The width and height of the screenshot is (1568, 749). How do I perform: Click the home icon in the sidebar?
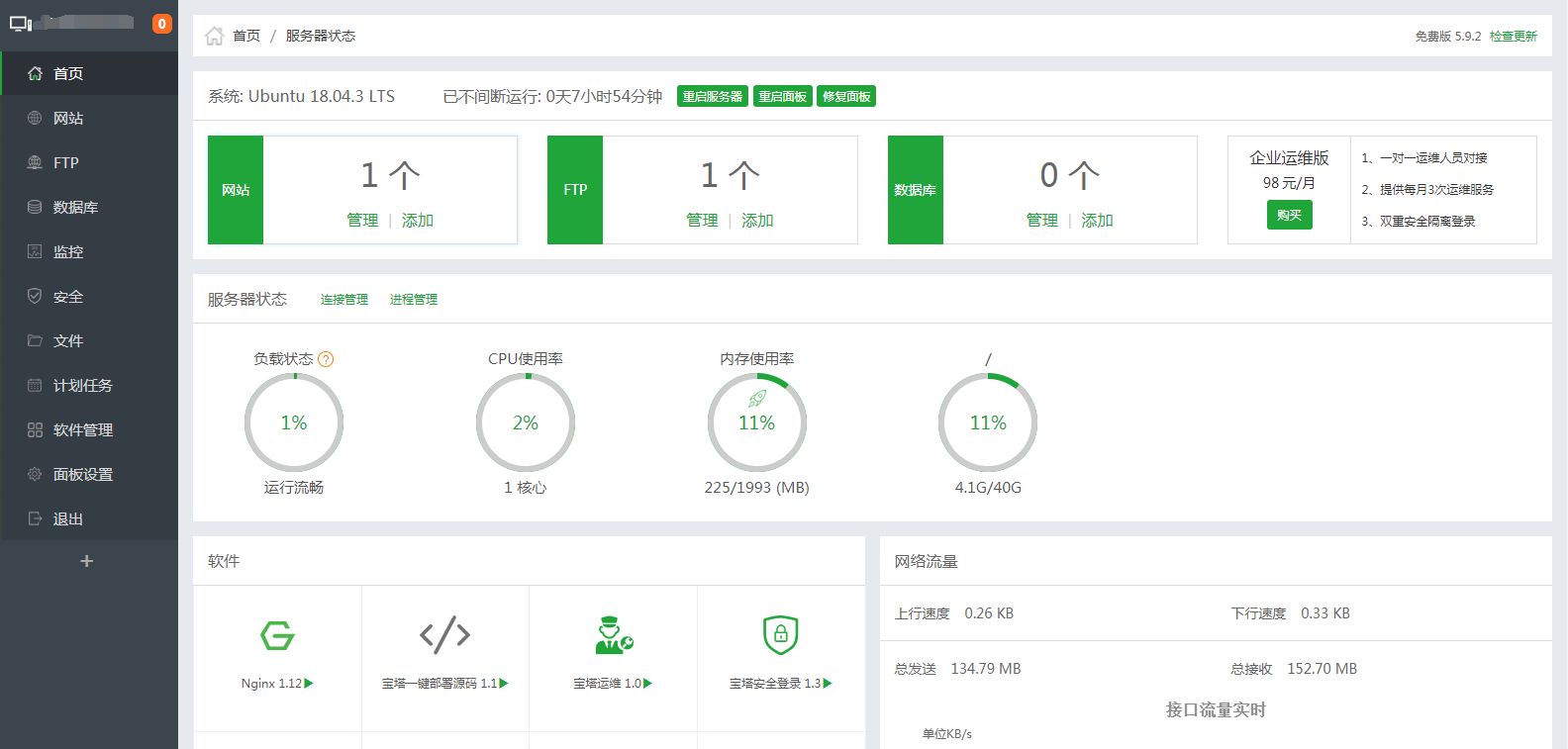point(35,73)
